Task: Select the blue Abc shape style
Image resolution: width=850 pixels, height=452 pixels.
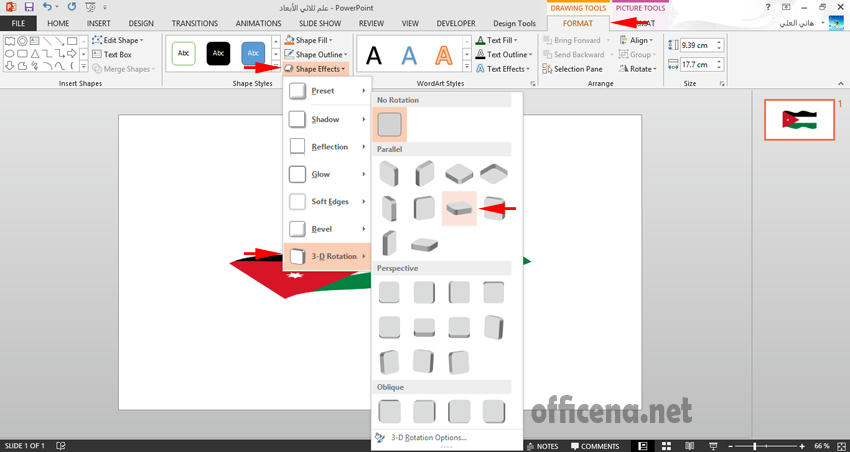Action: point(253,54)
